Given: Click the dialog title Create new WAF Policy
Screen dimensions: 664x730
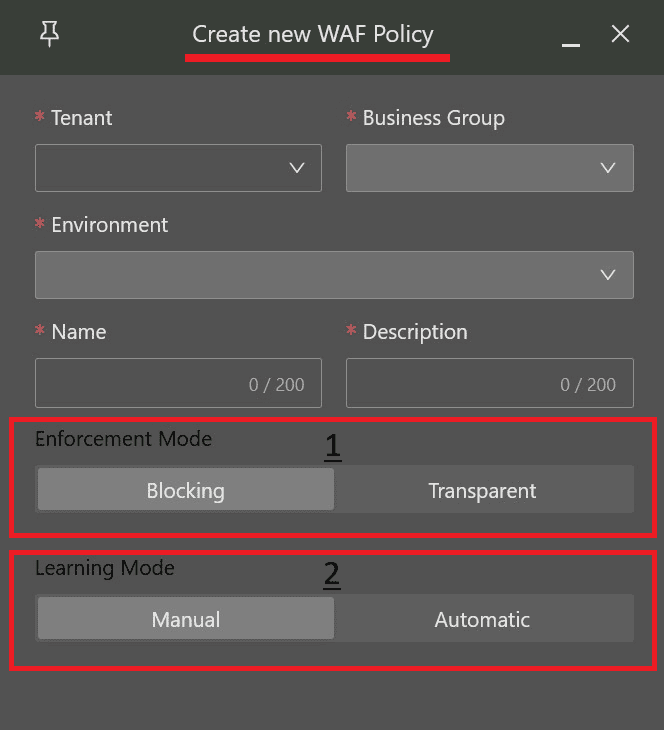Looking at the screenshot, I should click(x=313, y=34).
